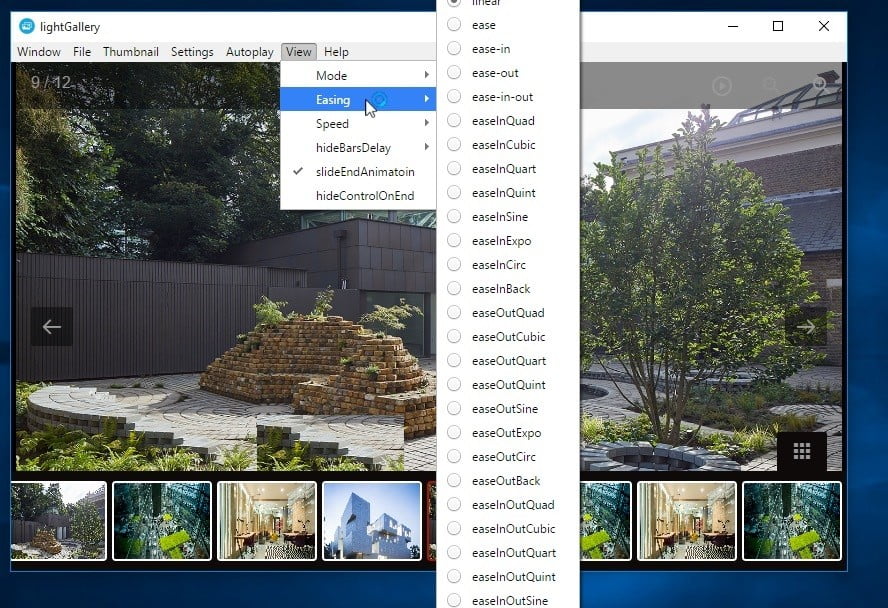888x608 pixels.
Task: Open the blue building thumbnail
Action: (372, 521)
